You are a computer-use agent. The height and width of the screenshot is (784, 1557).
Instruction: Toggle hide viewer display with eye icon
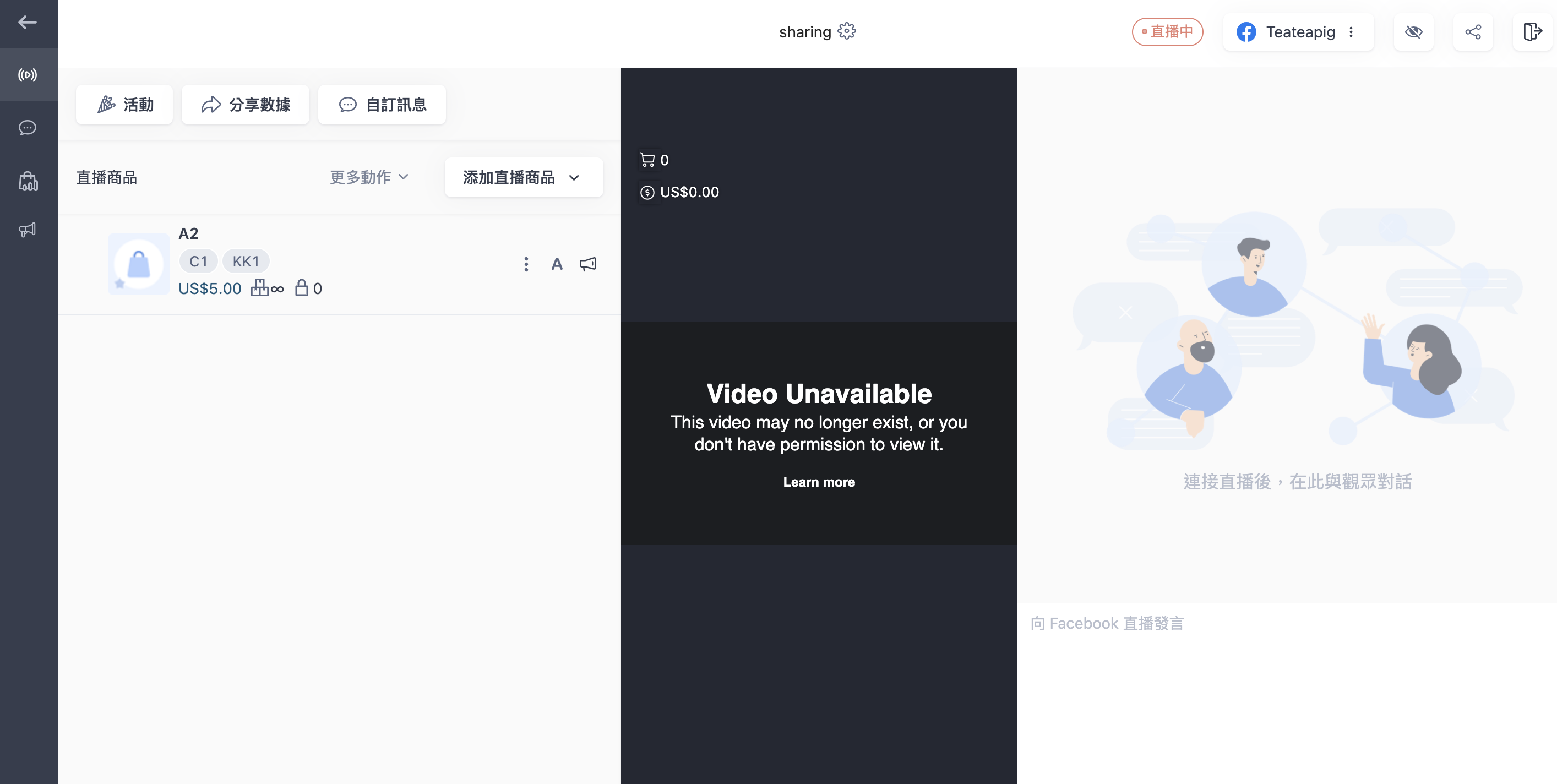[1414, 32]
